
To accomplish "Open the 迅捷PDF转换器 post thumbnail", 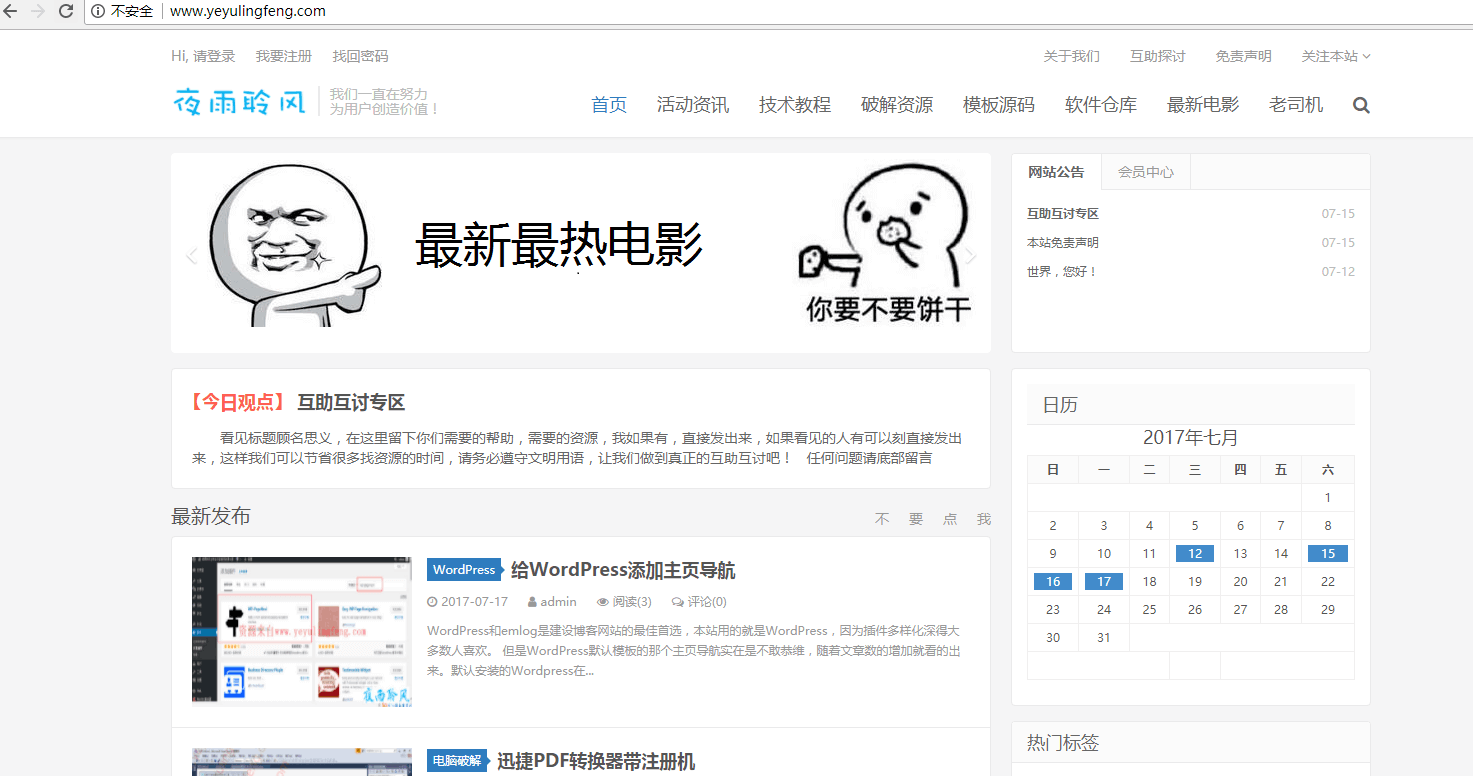I will pyautogui.click(x=302, y=762).
